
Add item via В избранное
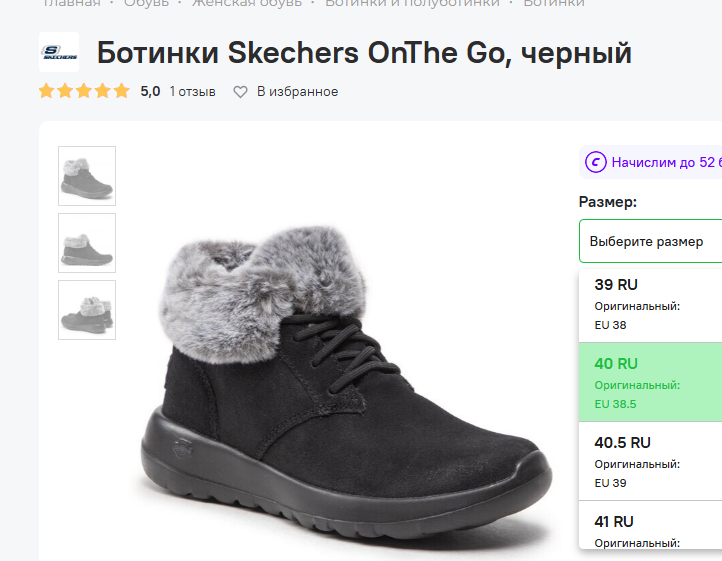pyautogui.click(x=296, y=92)
